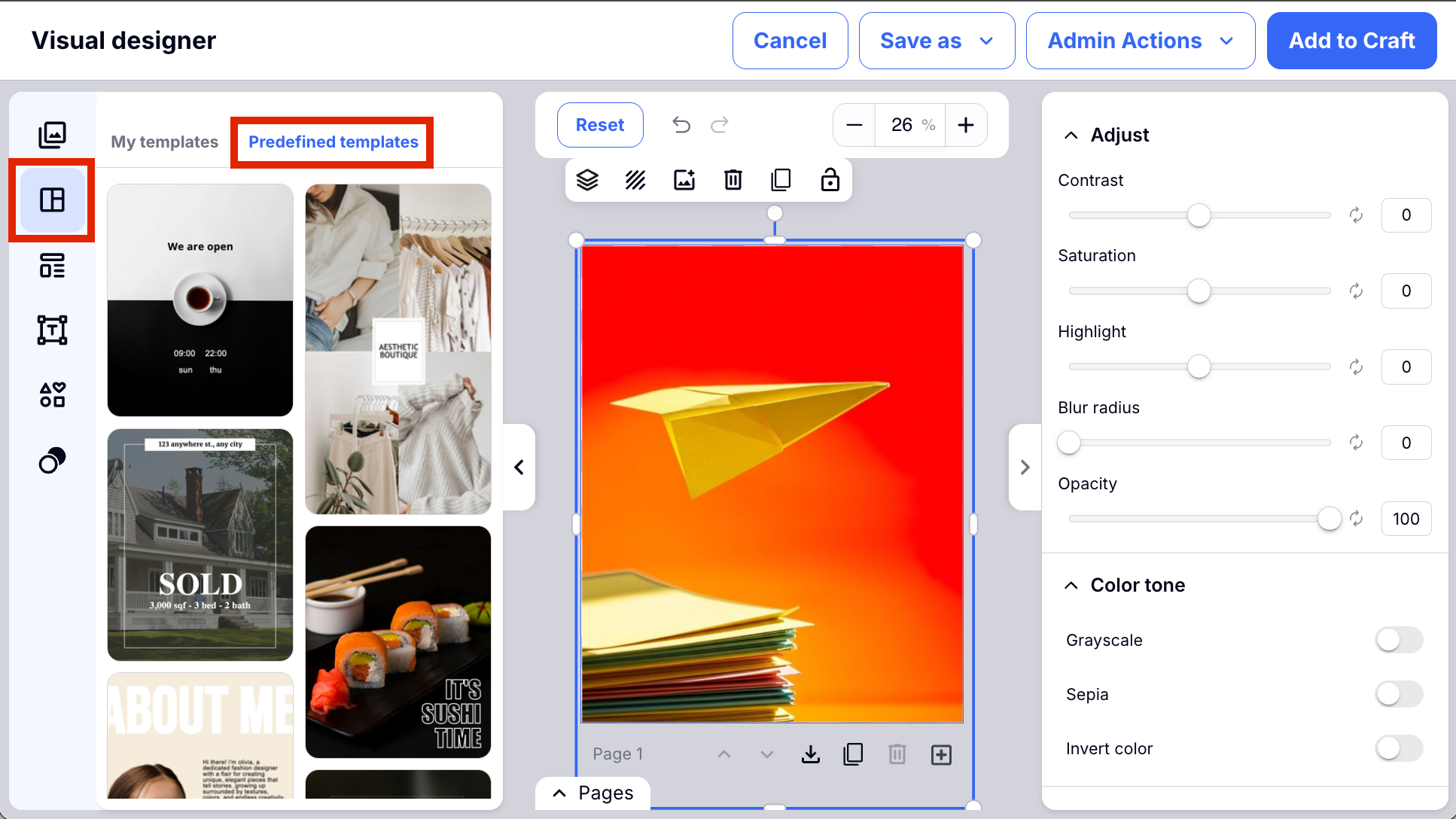Viewport: 1456px width, 819px height.
Task: Open the image gallery sidebar icon
Action: point(52,135)
